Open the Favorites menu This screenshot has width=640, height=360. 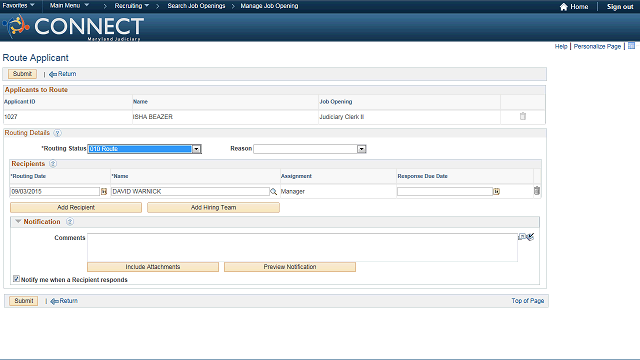(x=18, y=6)
